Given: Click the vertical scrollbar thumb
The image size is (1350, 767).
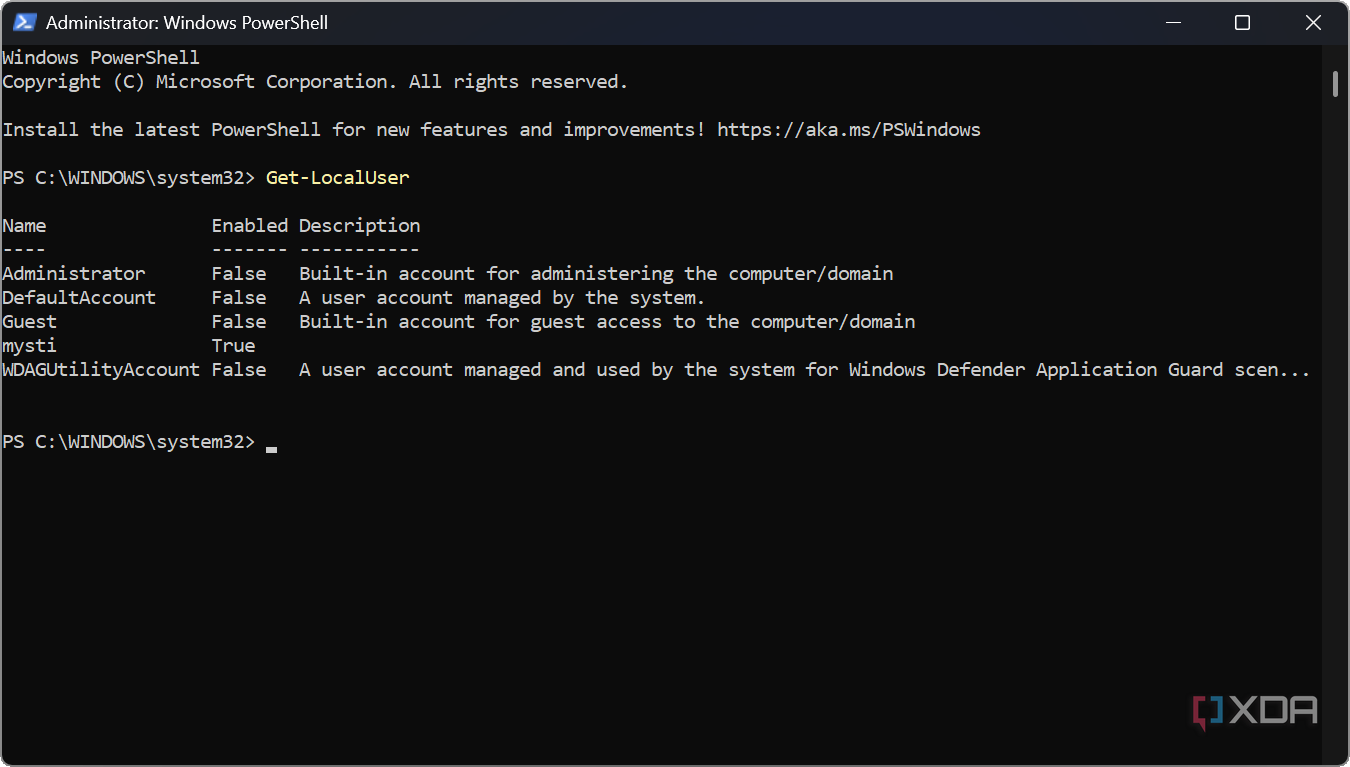Looking at the screenshot, I should click(x=1335, y=83).
